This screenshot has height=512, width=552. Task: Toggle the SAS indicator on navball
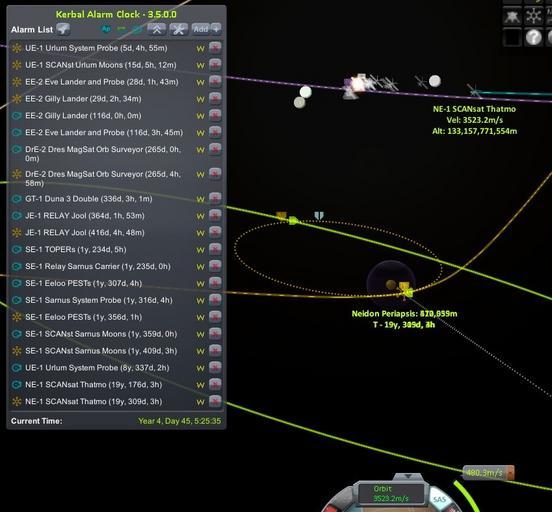pos(439,499)
